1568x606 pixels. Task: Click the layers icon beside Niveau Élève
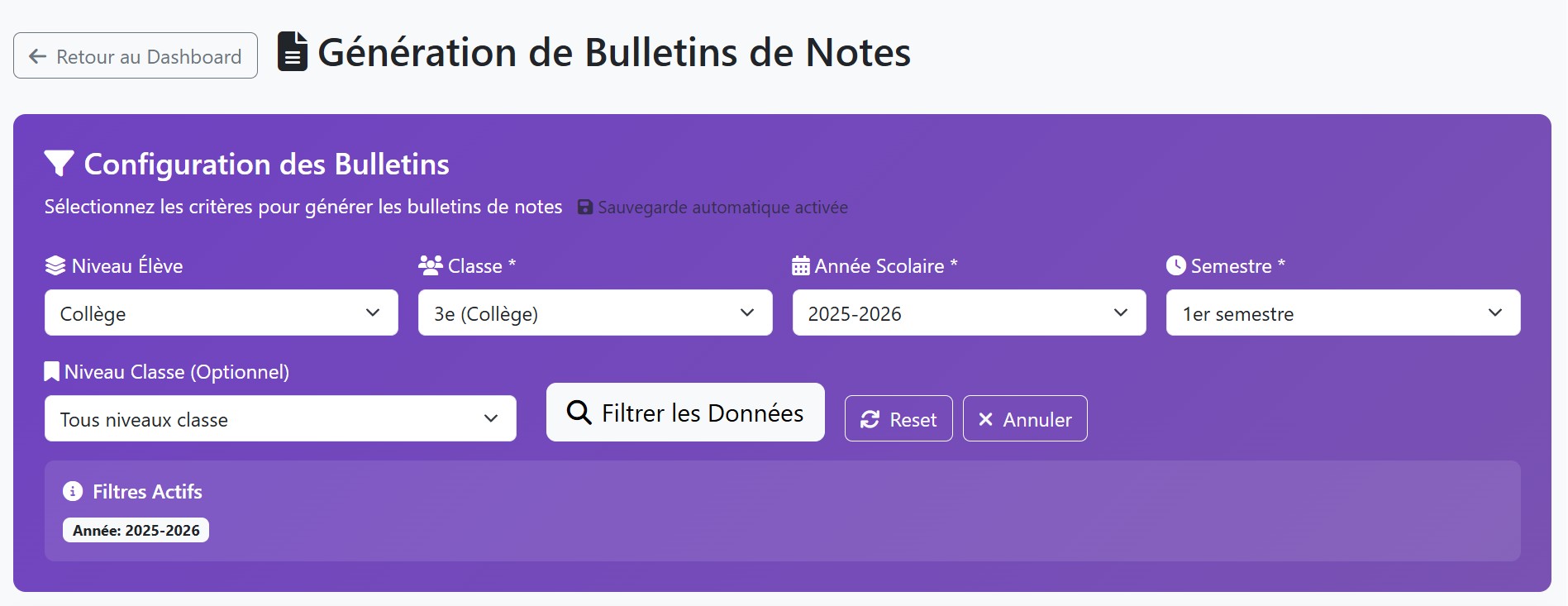click(54, 265)
